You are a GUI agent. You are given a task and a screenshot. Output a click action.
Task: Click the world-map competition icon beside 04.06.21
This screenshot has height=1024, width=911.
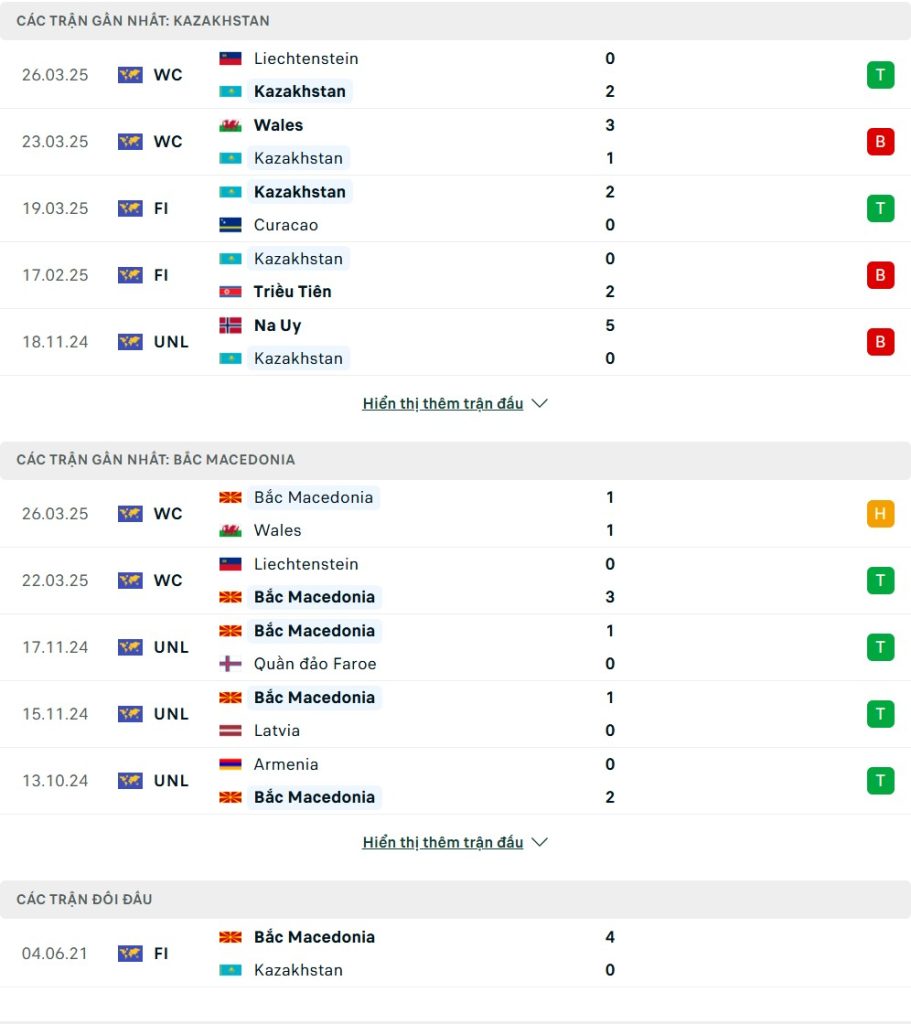130,953
